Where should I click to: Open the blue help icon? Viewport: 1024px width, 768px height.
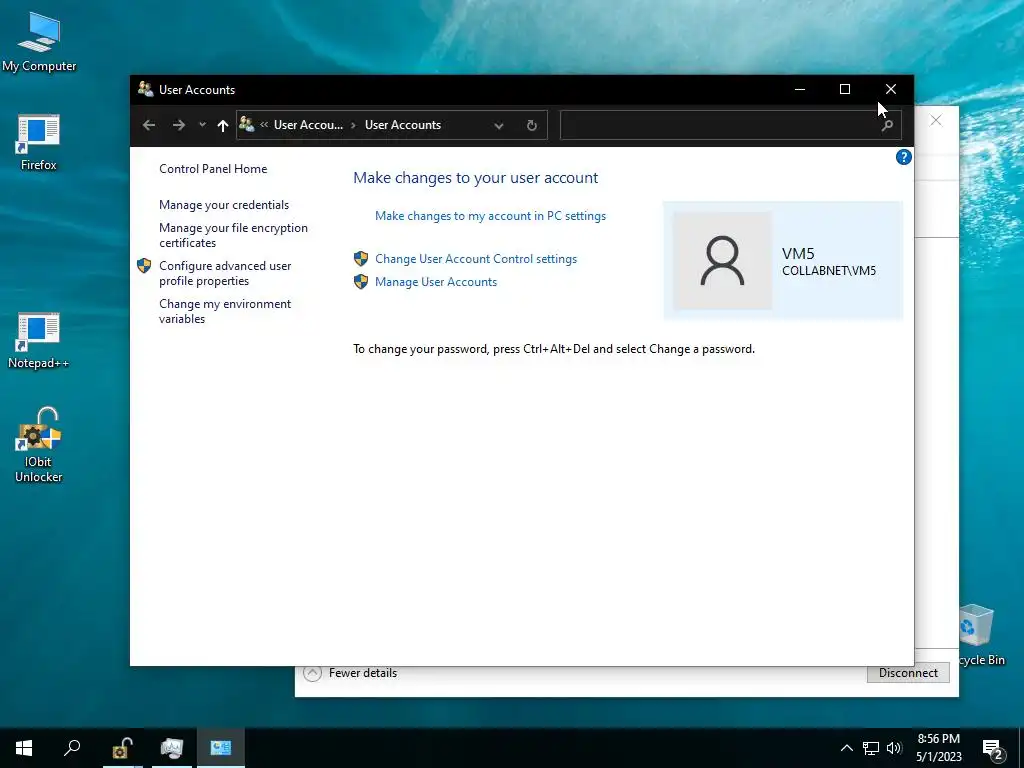(904, 157)
